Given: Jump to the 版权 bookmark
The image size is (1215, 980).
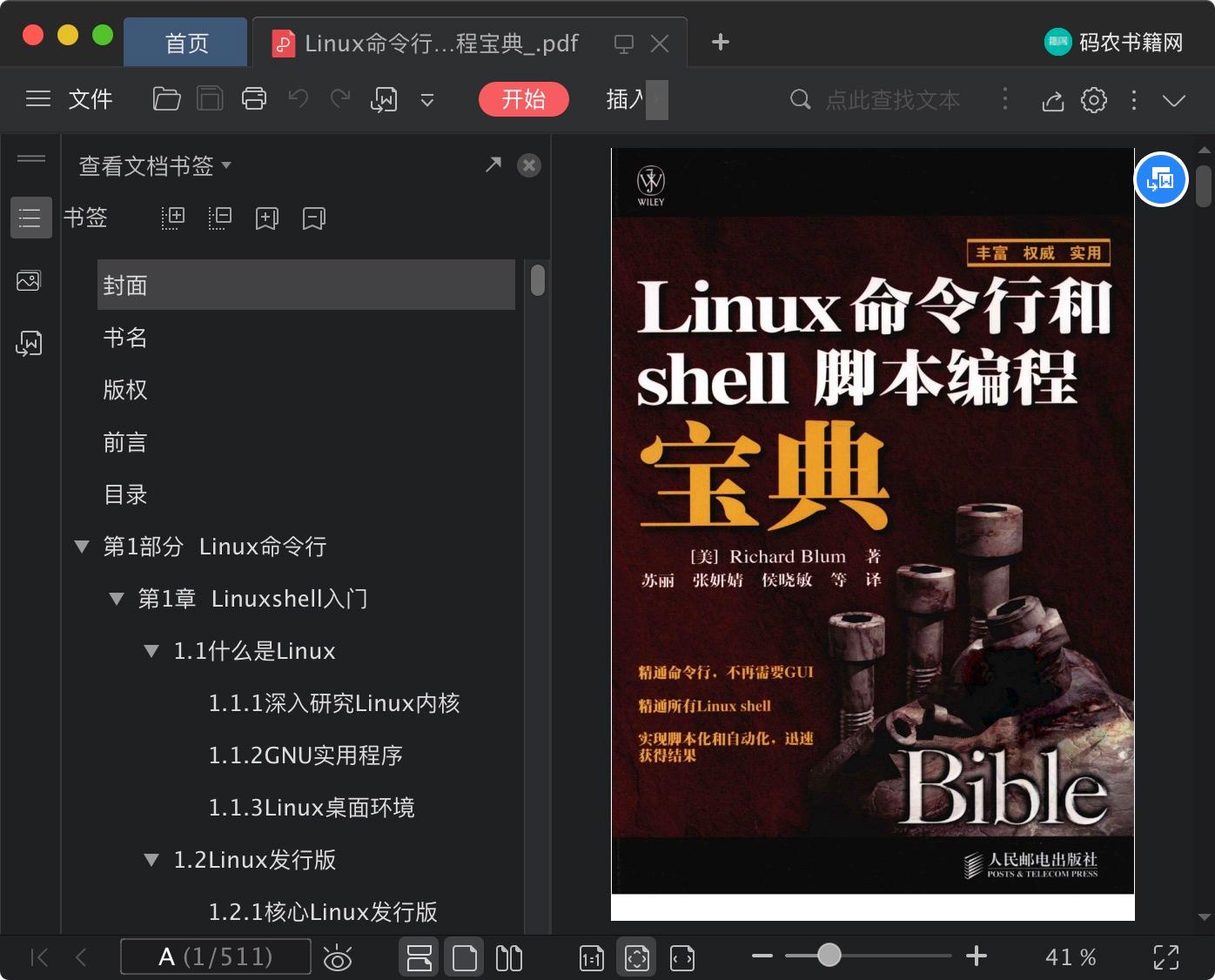Looking at the screenshot, I should (125, 390).
